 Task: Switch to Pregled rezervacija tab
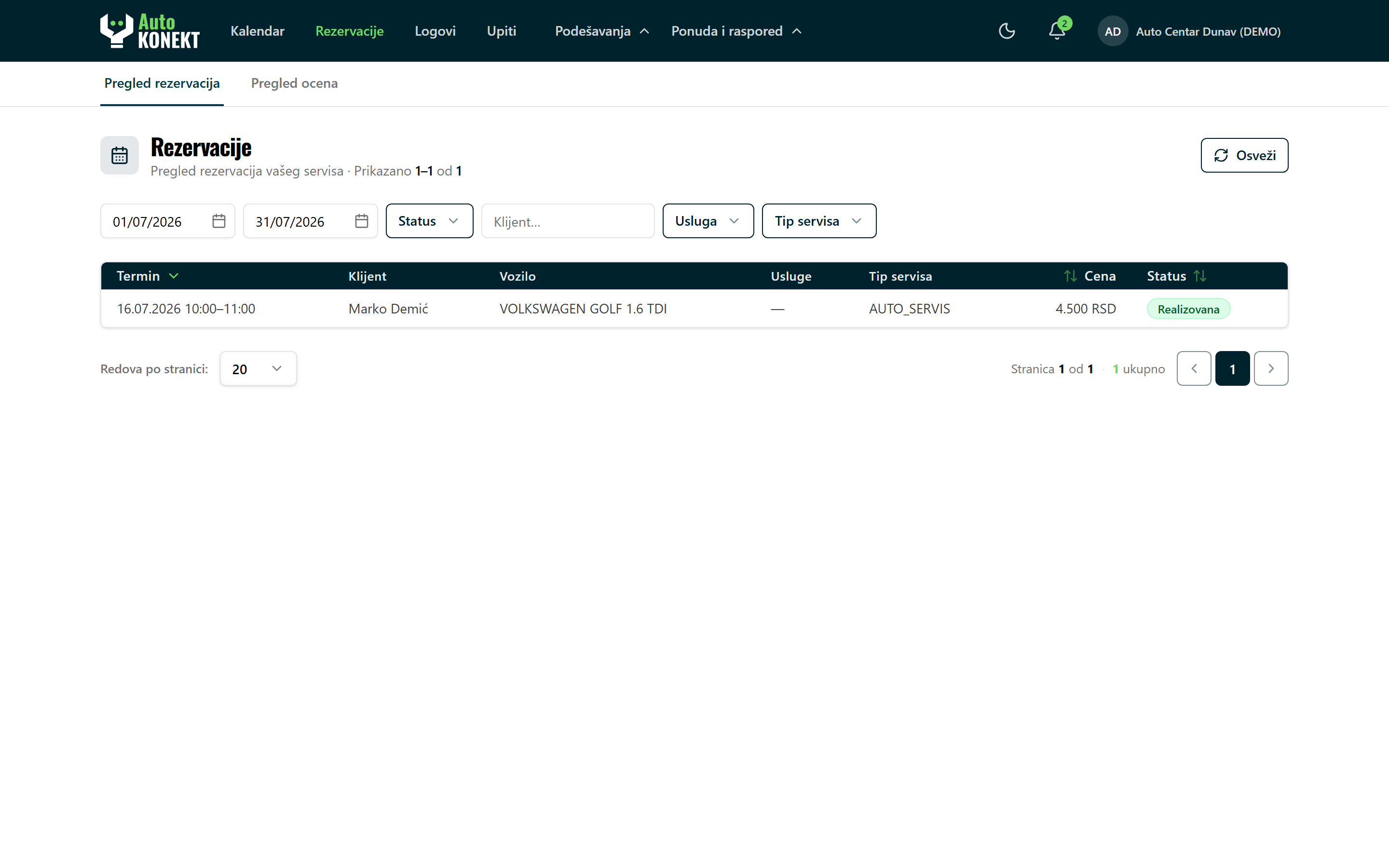[x=162, y=84]
